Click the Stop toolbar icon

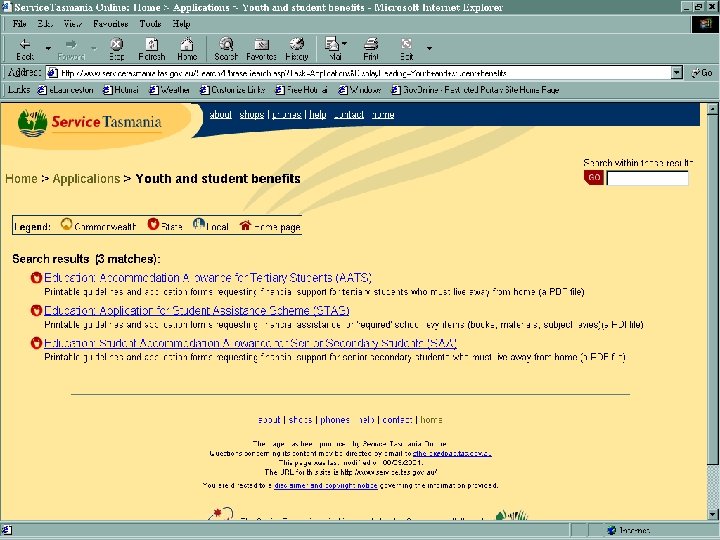tap(117, 44)
